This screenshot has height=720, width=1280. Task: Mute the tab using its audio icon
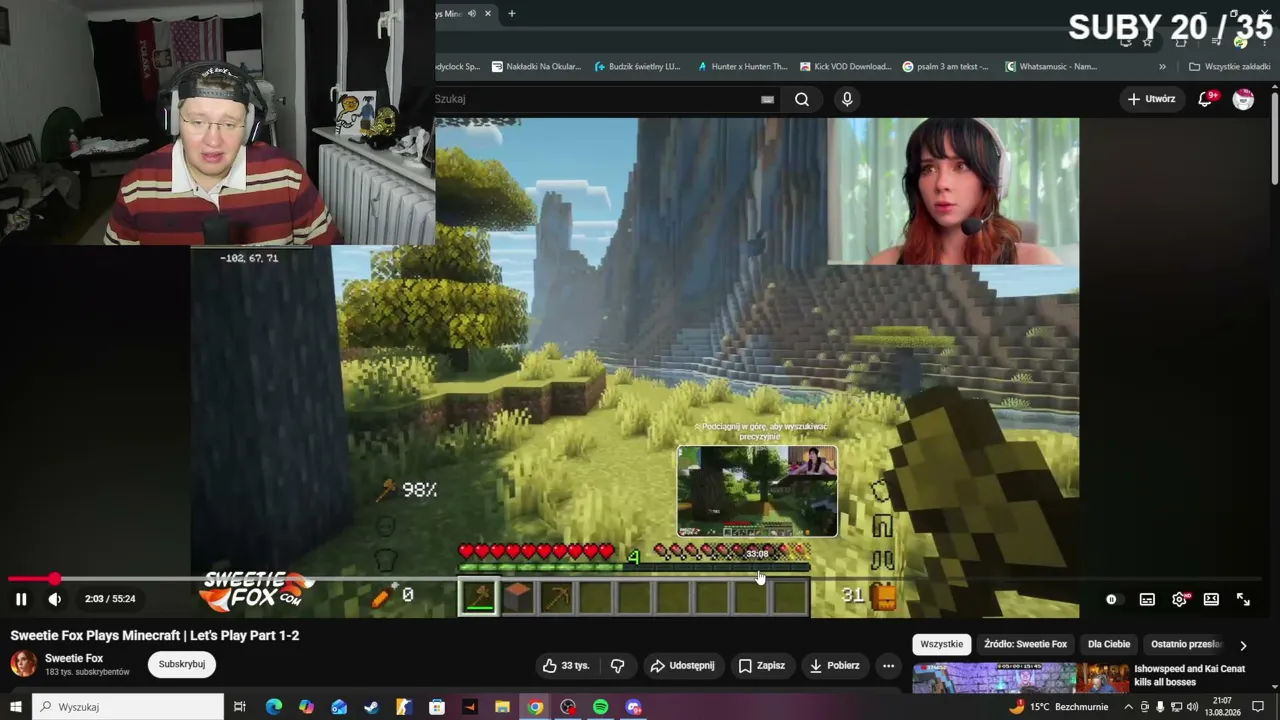pos(472,14)
